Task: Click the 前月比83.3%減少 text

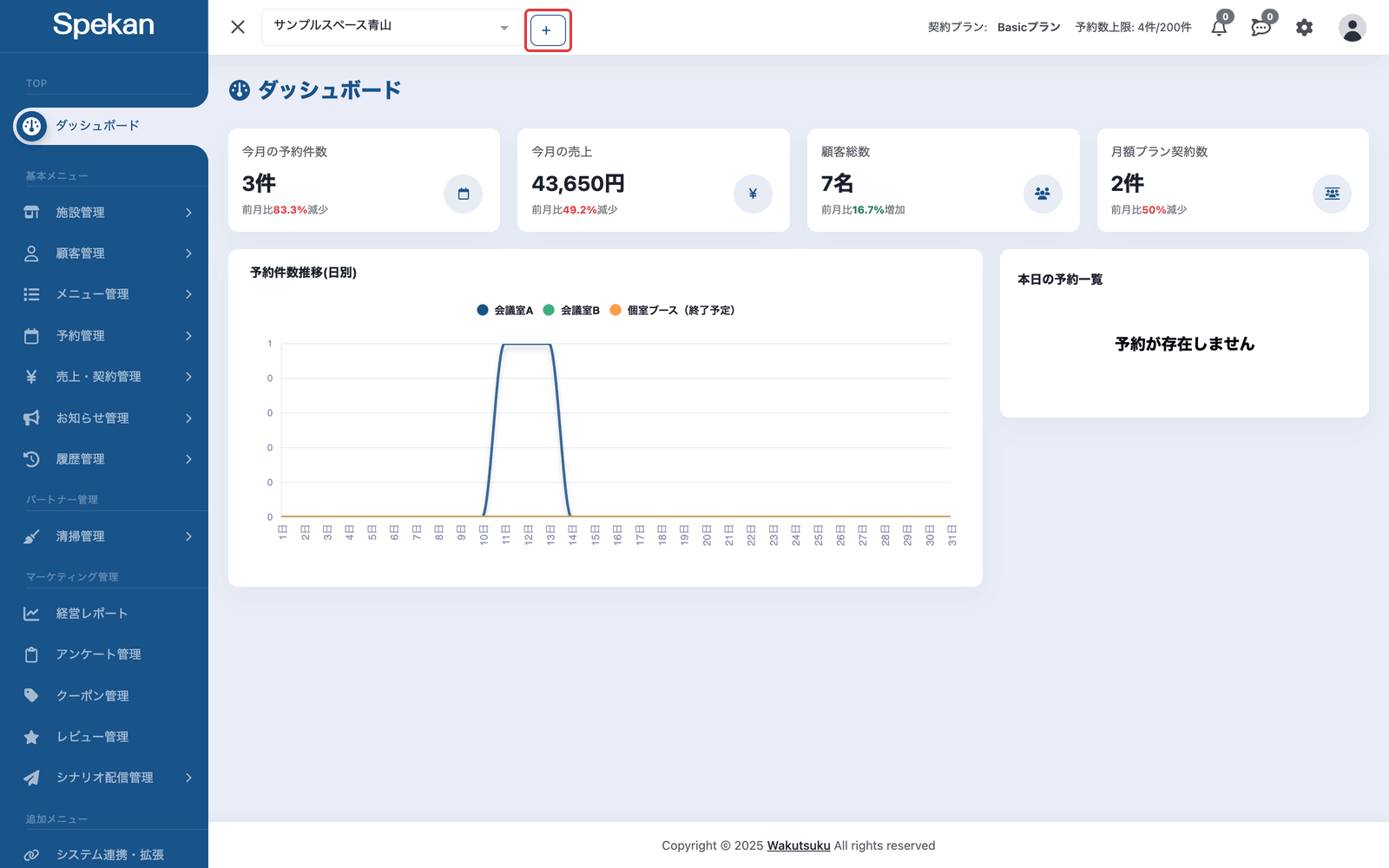Action: click(x=285, y=210)
